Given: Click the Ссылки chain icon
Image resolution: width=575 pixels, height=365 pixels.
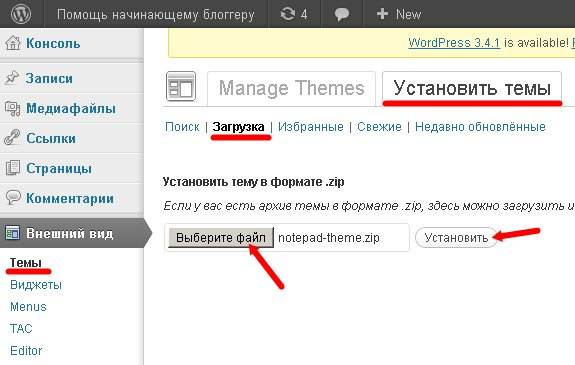Looking at the screenshot, I should tap(12, 138).
